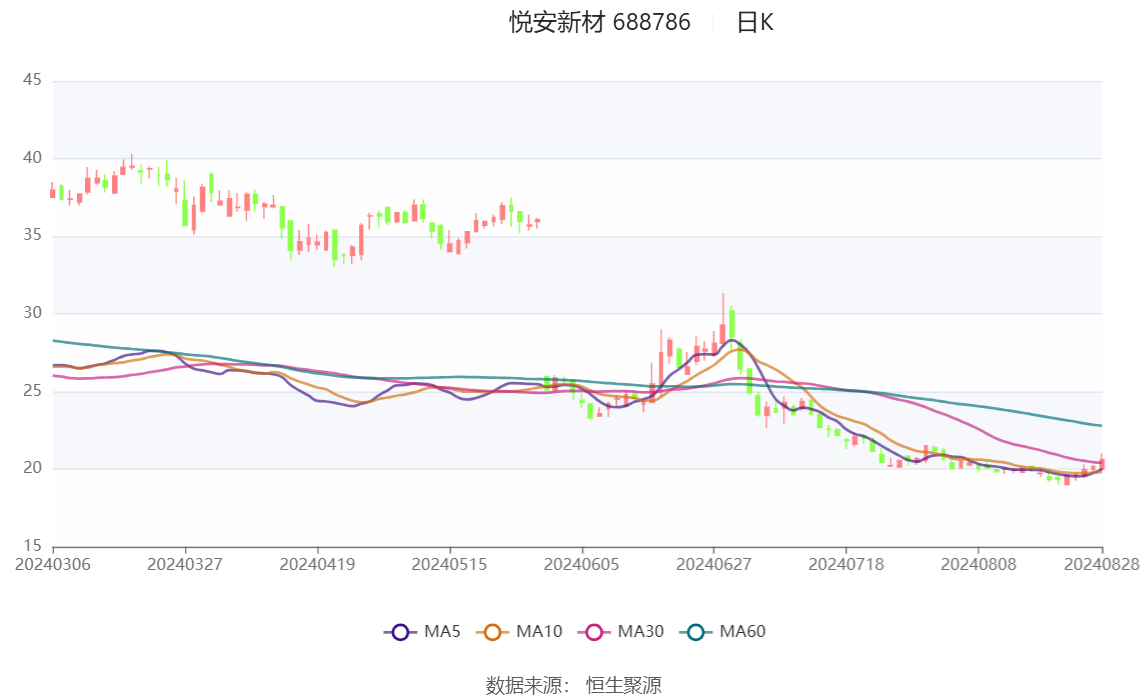
Task: Click the 15 price axis label
Action: (x=32, y=545)
